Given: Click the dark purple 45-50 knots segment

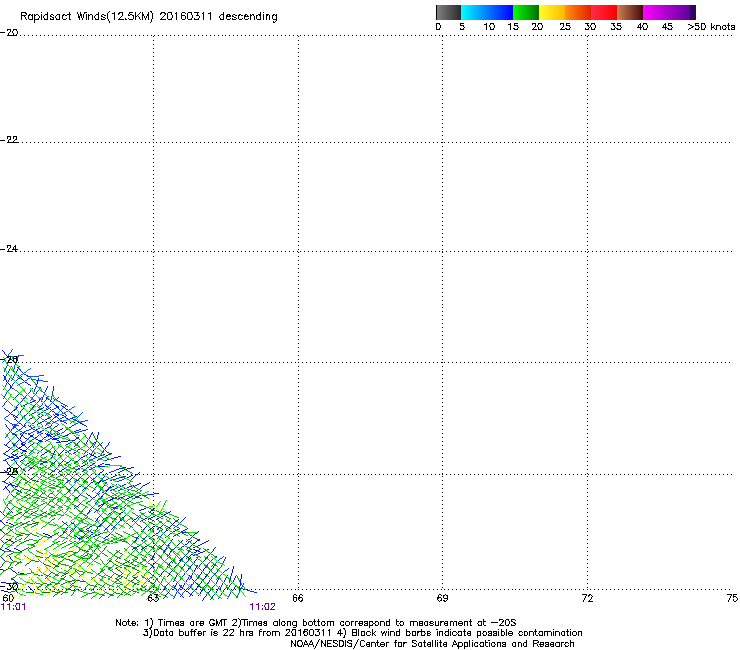Looking at the screenshot, I should 682,12.
